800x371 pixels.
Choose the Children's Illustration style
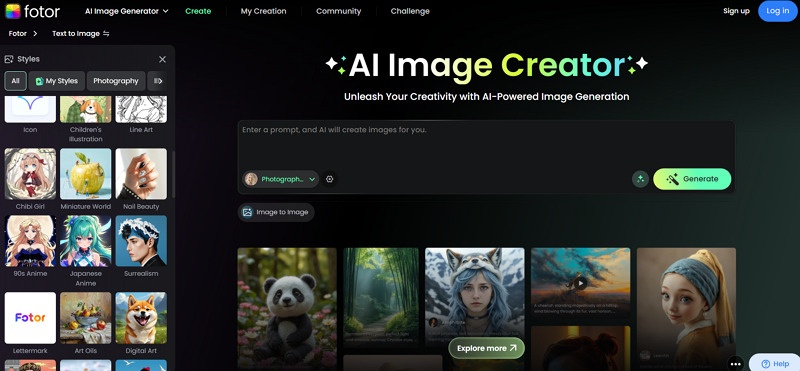click(86, 109)
